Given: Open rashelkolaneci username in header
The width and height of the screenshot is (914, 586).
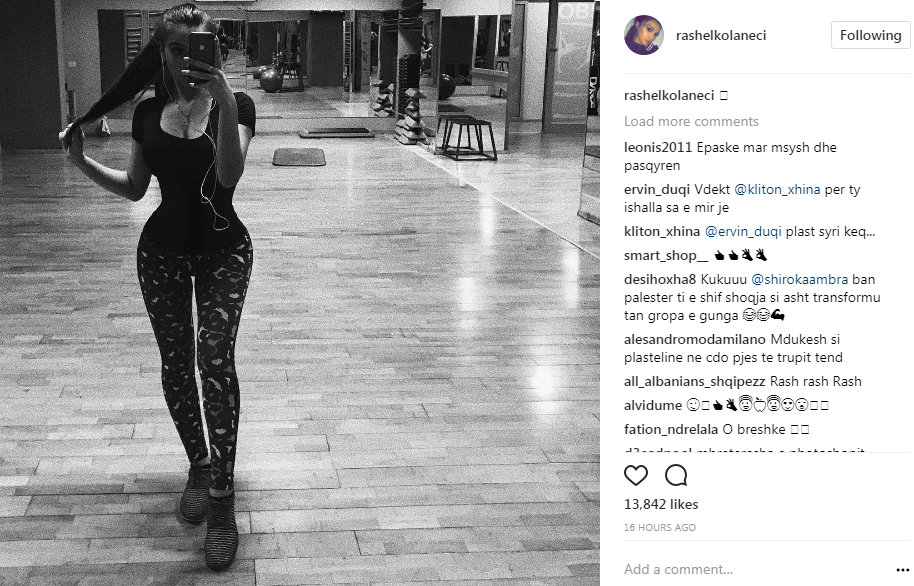Looking at the screenshot, I should point(721,35).
